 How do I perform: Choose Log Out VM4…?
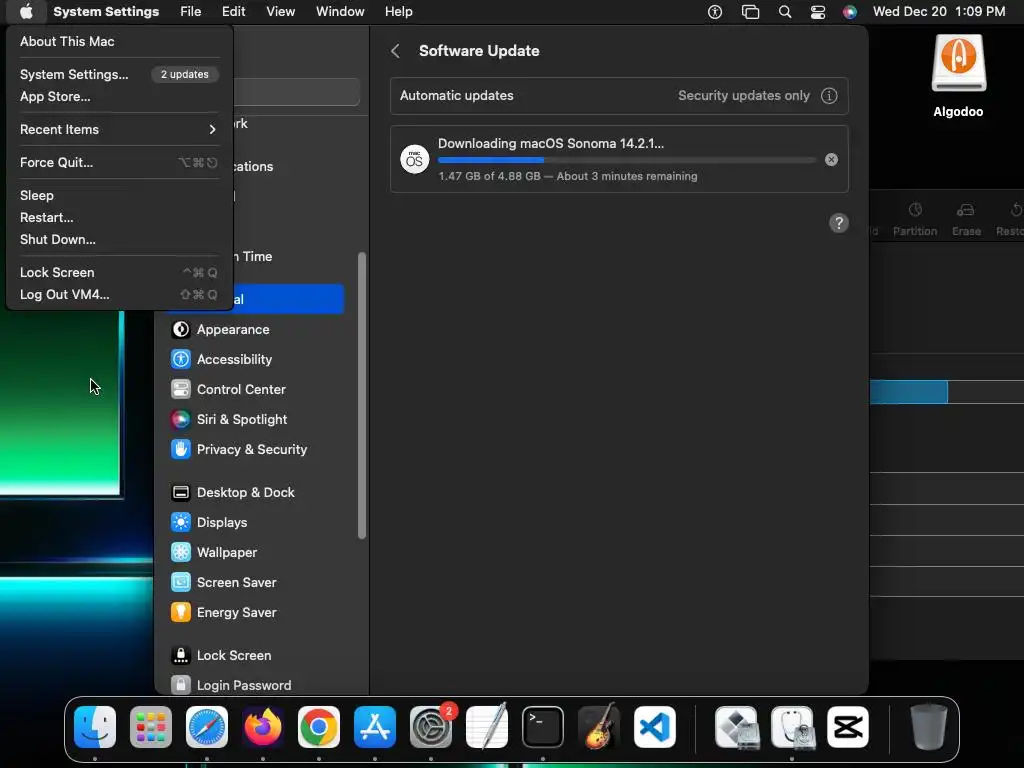coord(120,295)
